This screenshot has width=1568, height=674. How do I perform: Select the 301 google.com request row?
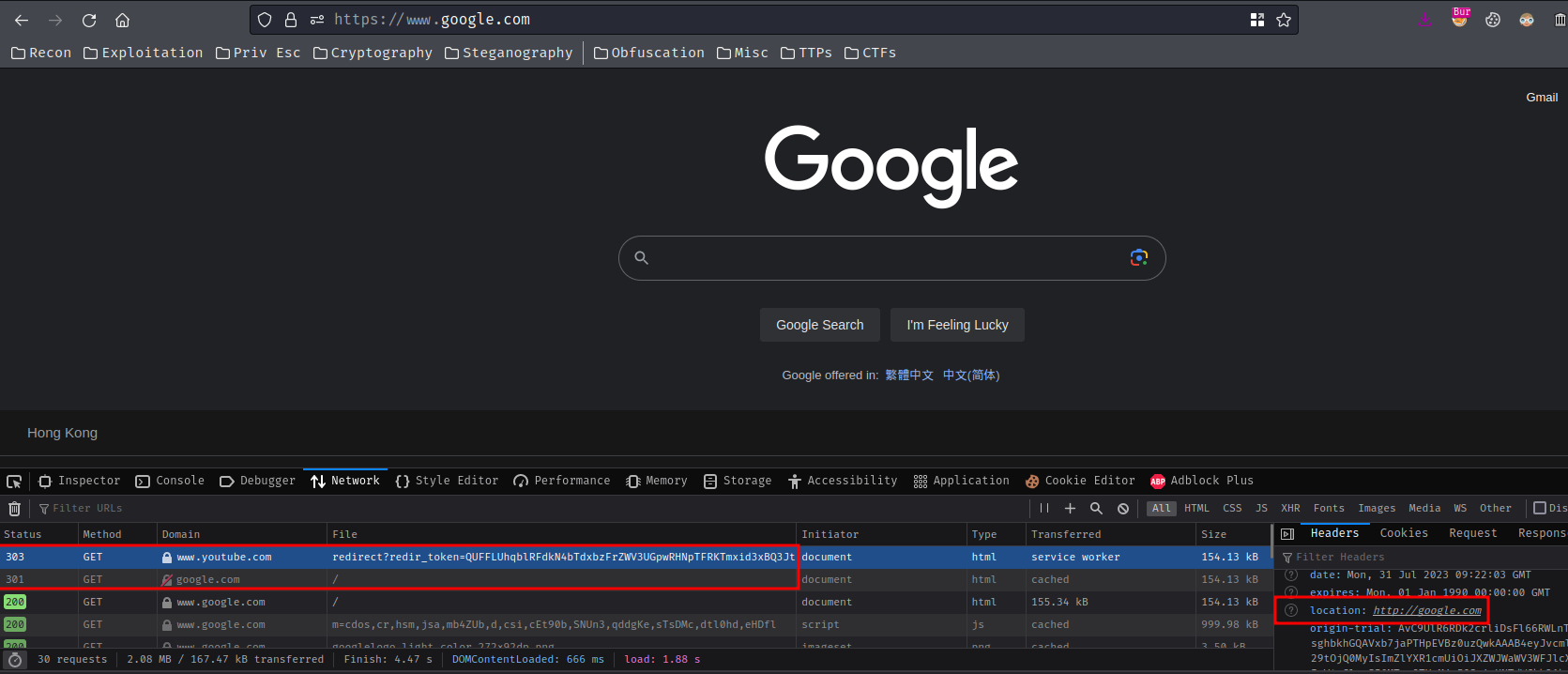pyautogui.click(x=635, y=579)
